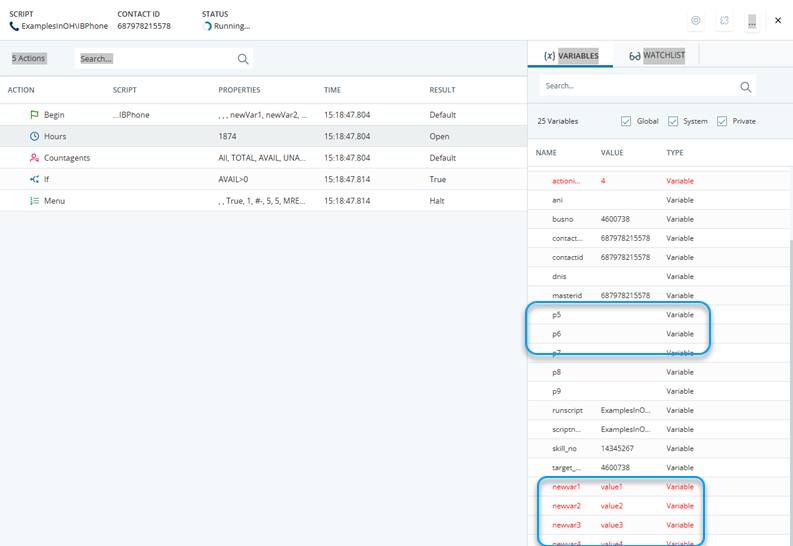
Task: Click the variables search magnifier icon
Action: click(x=745, y=87)
